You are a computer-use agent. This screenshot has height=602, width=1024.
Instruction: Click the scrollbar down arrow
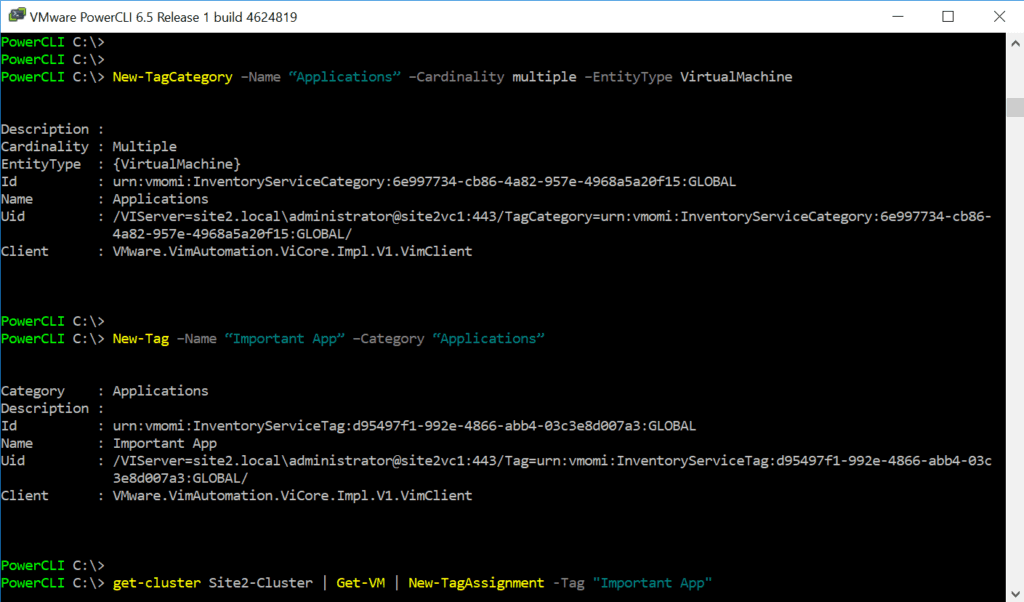point(1015,593)
